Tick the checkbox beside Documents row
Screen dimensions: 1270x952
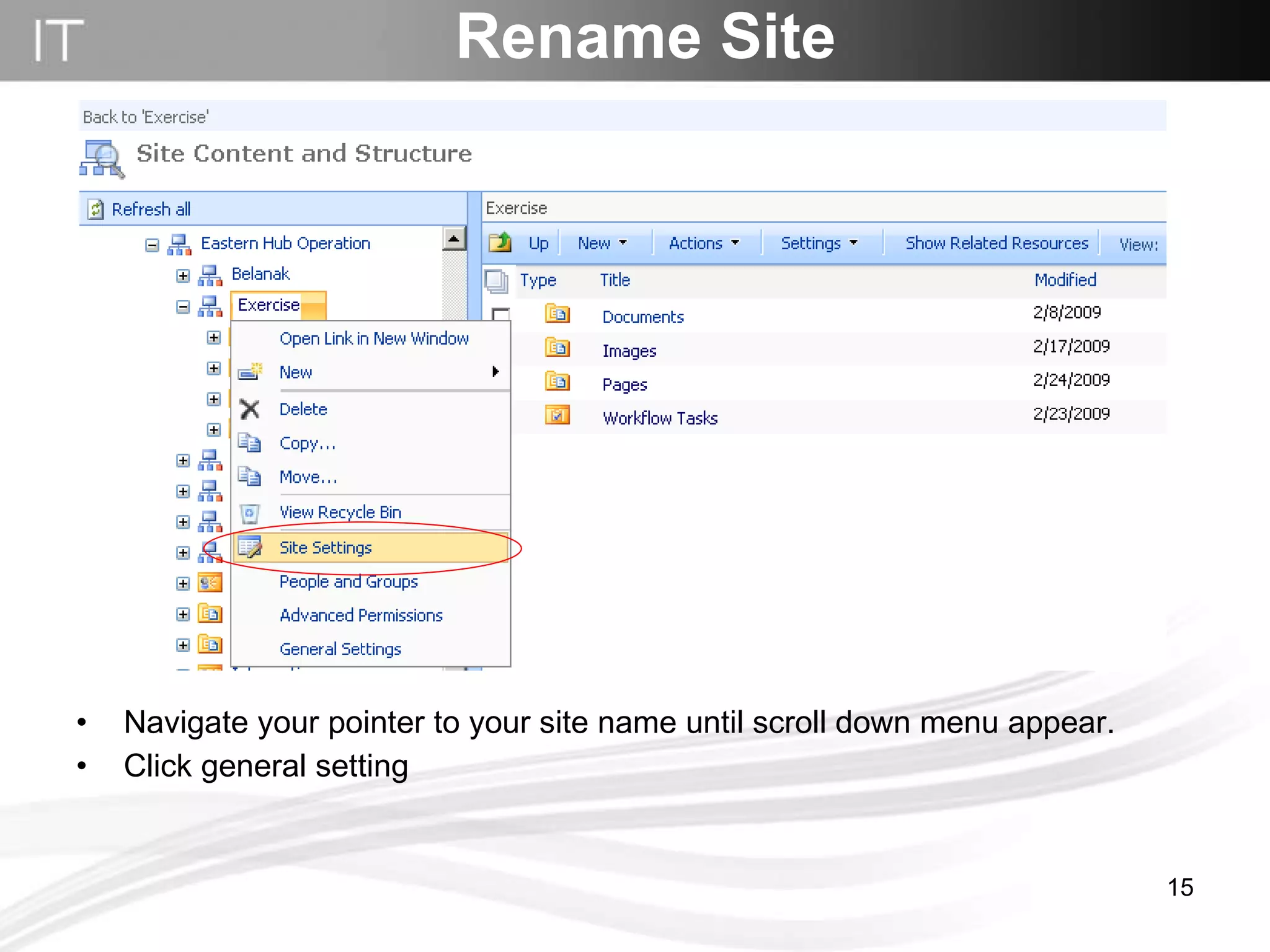click(500, 314)
